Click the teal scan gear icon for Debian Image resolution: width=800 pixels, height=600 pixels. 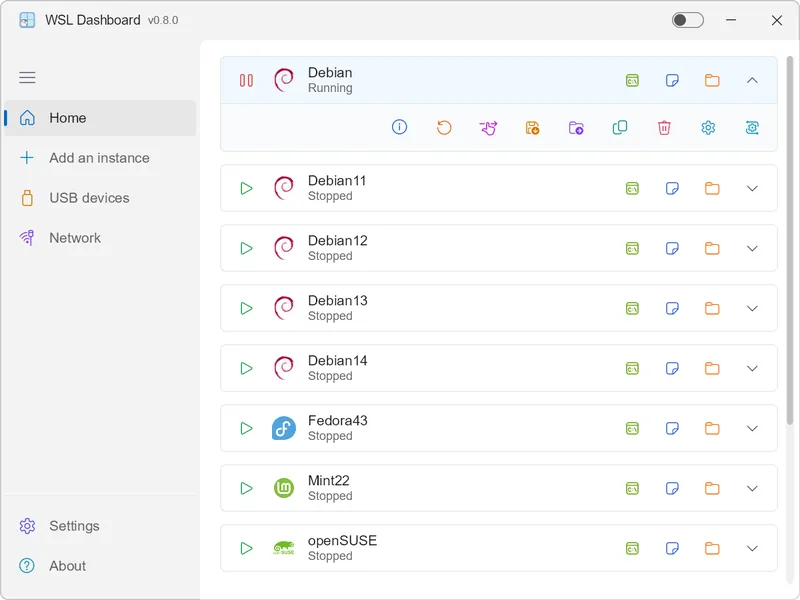(752, 128)
